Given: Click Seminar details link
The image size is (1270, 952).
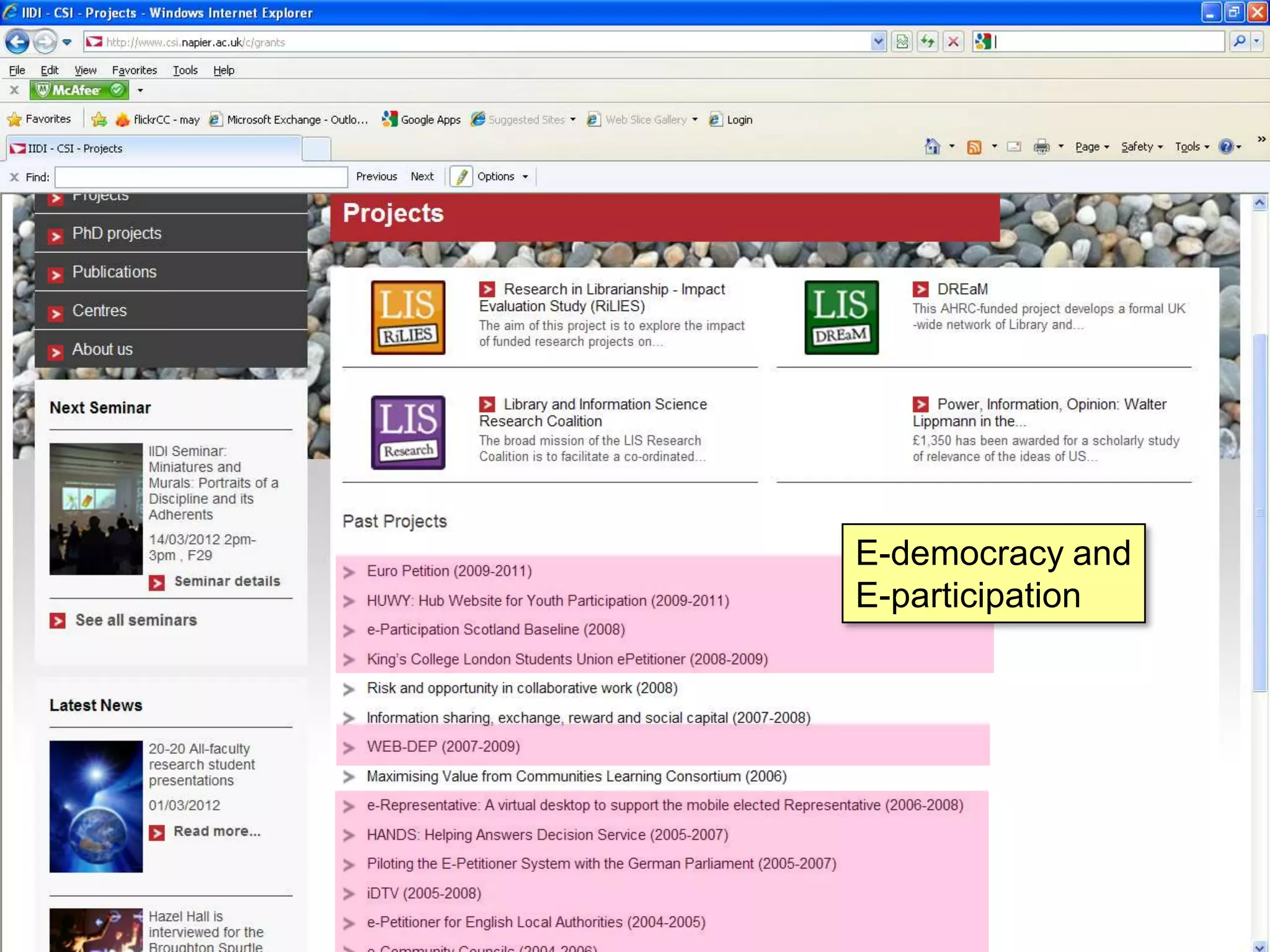Looking at the screenshot, I should pos(227,581).
